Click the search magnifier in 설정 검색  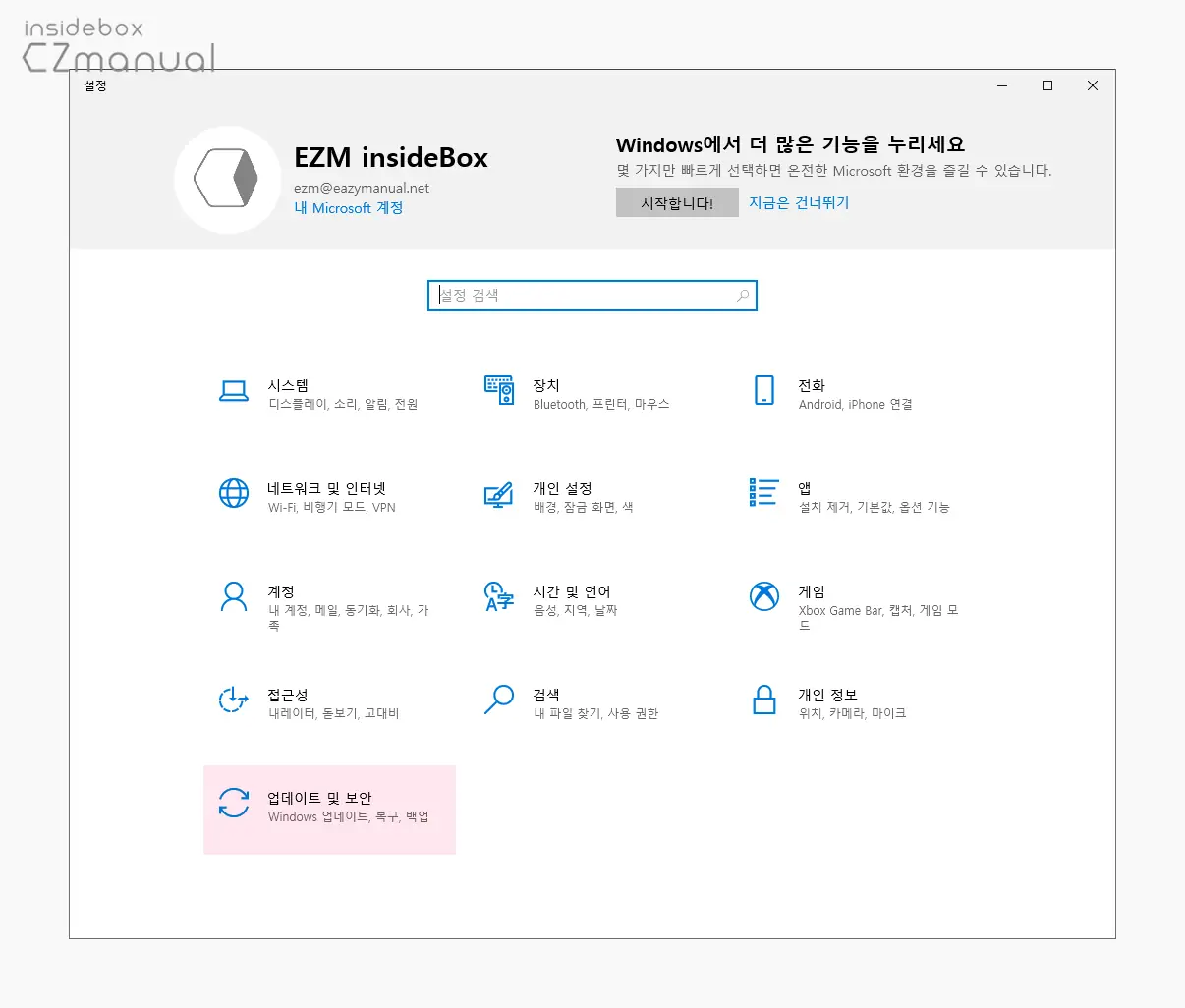click(743, 296)
